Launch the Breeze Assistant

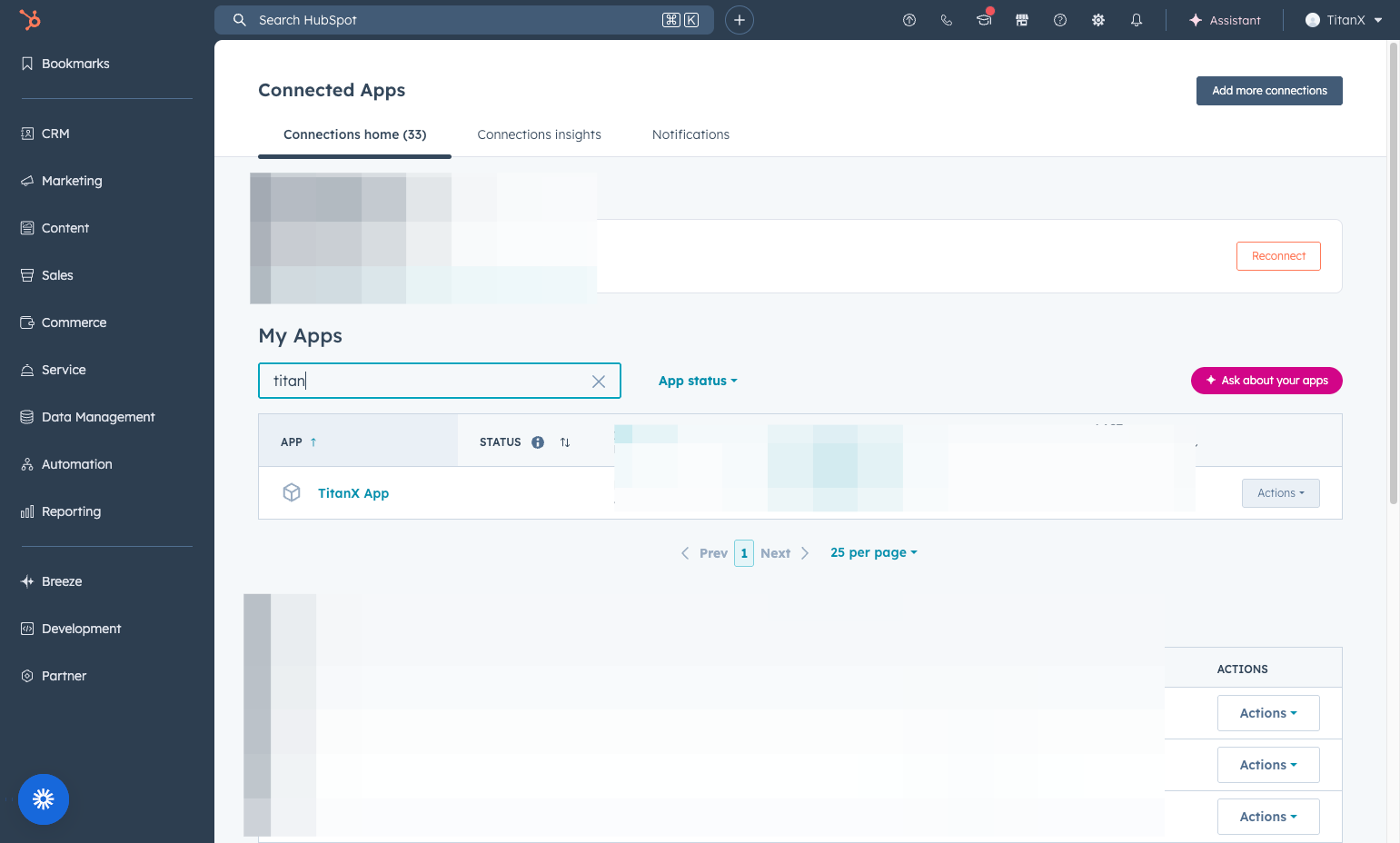coord(1225,20)
